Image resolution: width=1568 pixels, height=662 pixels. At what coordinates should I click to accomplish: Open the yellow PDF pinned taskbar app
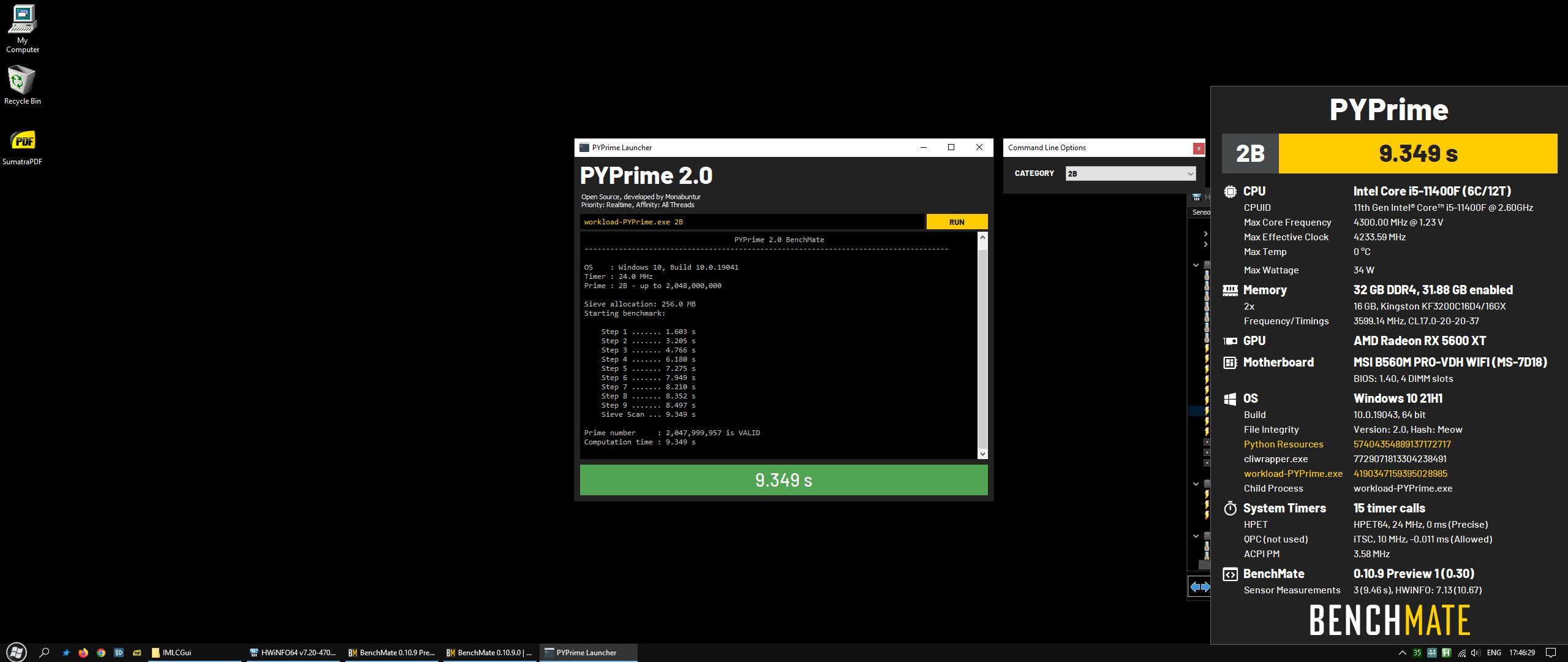(x=137, y=652)
